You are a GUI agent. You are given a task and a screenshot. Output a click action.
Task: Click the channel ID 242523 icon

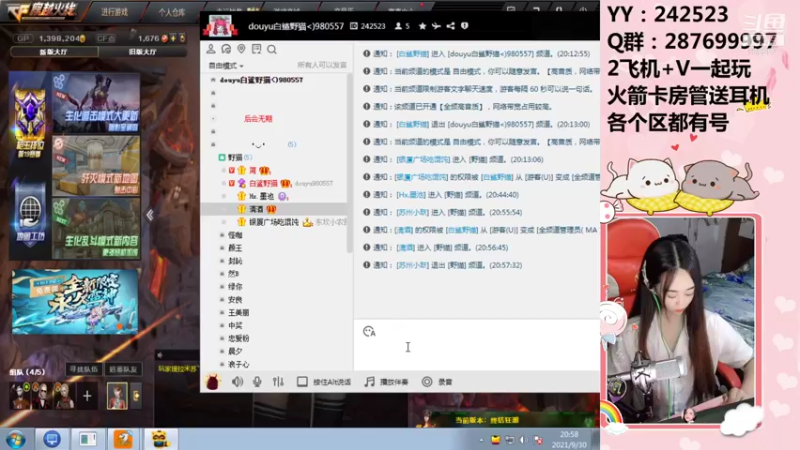coord(354,26)
